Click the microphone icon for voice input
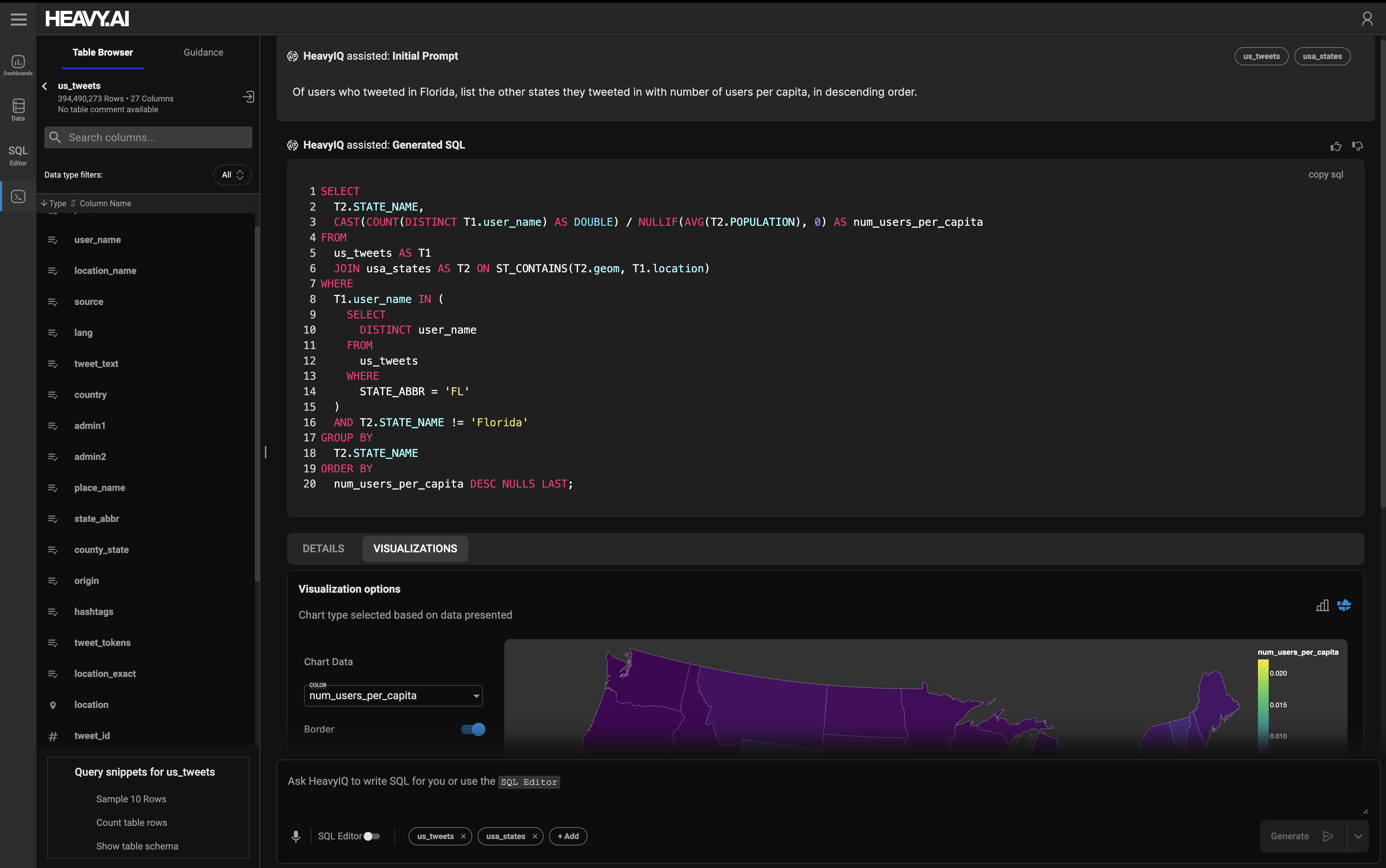This screenshot has width=1386, height=868. pos(297,836)
